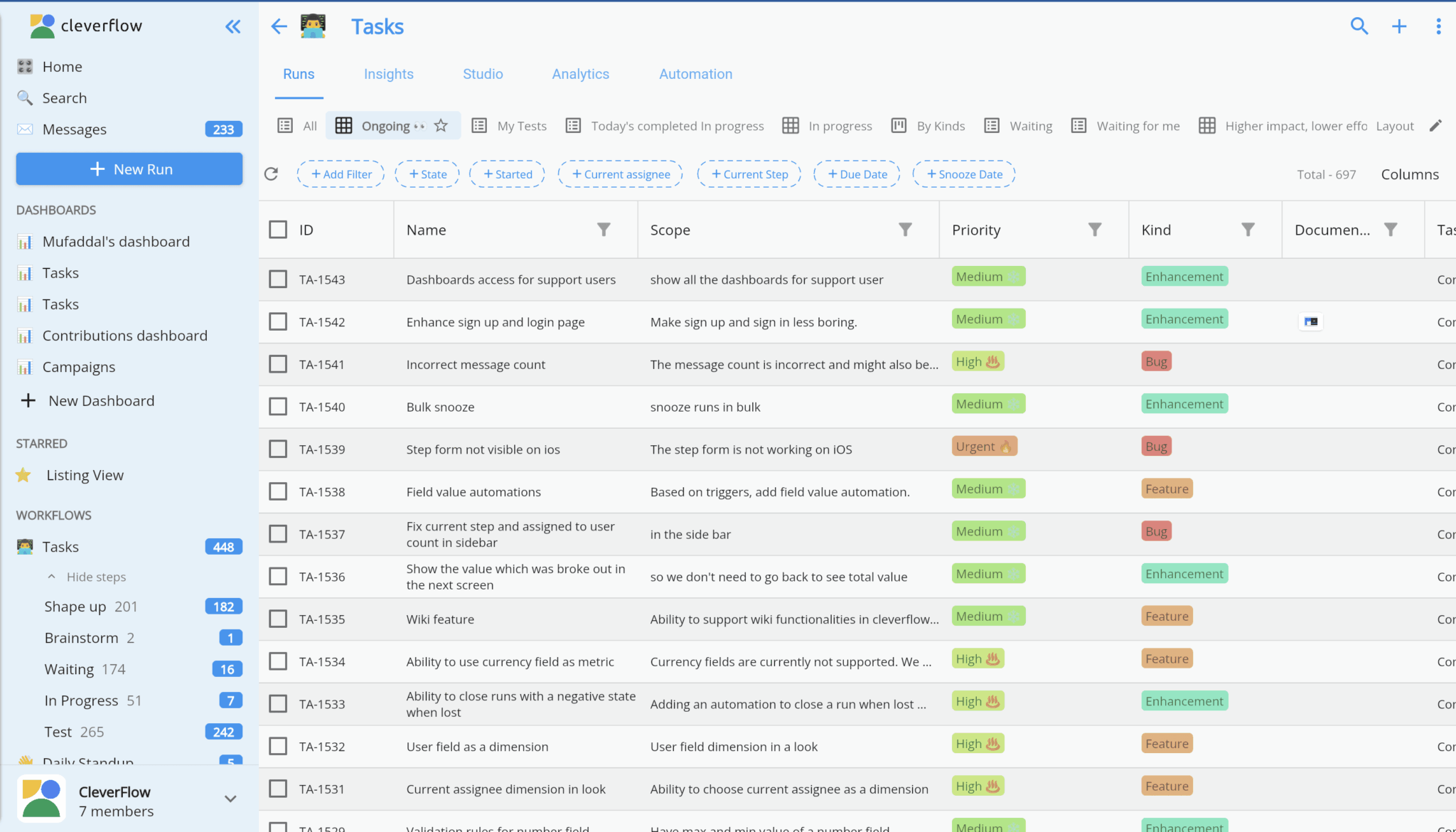Collapse steps under the Tasks workflow
This screenshot has height=832, width=1456.
(x=96, y=576)
